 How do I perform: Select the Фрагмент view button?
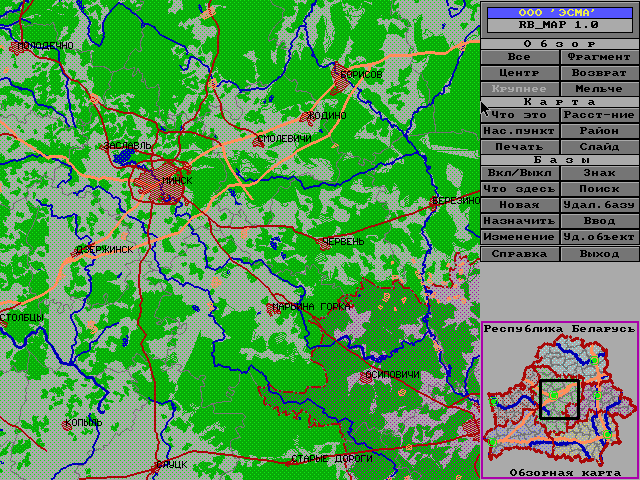coord(599,57)
